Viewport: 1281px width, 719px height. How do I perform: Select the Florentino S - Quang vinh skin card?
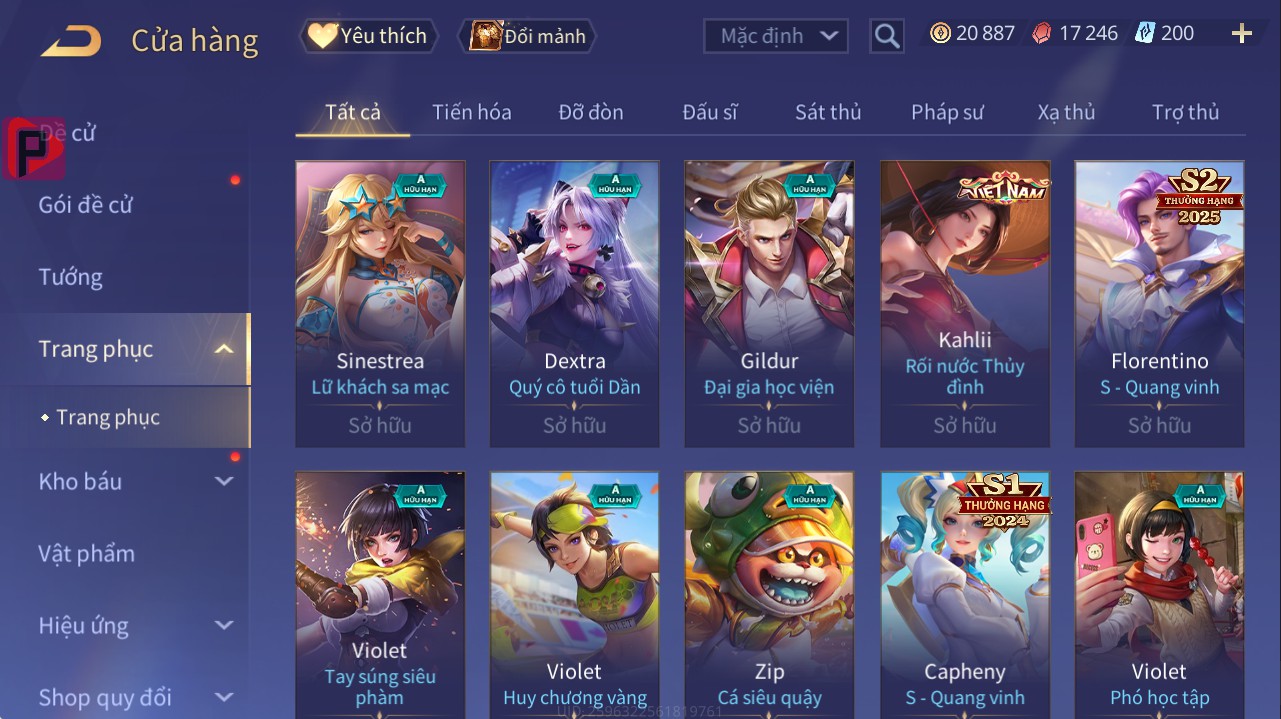[1160, 304]
